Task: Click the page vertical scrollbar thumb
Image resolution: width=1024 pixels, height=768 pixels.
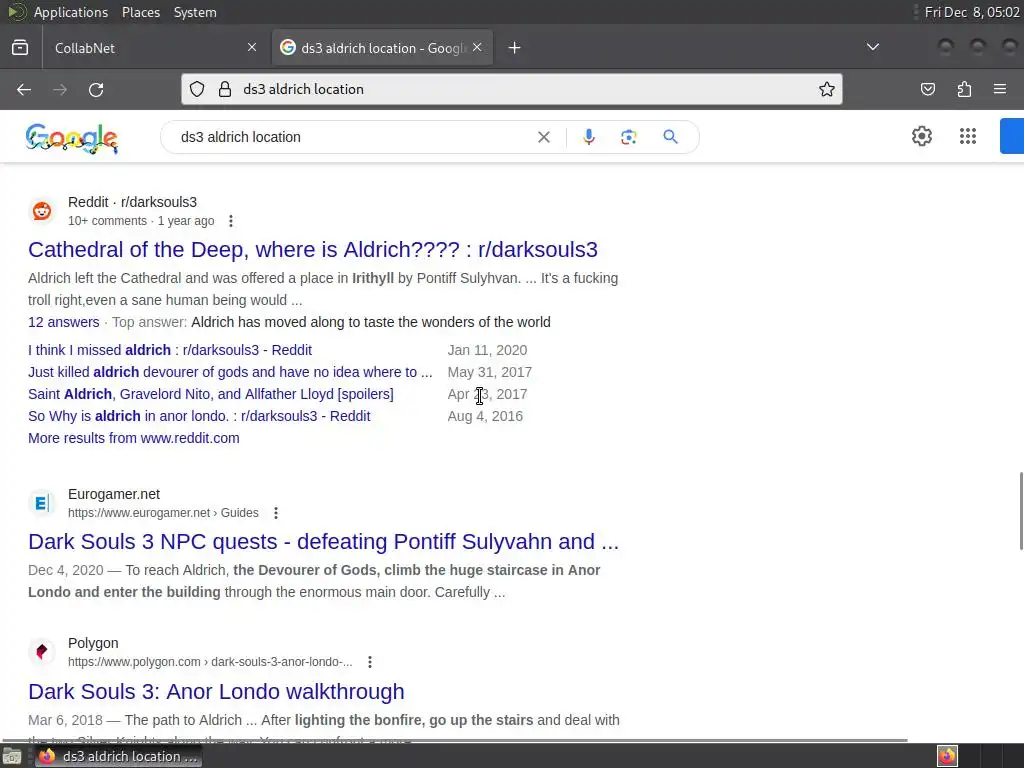Action: (x=1021, y=510)
